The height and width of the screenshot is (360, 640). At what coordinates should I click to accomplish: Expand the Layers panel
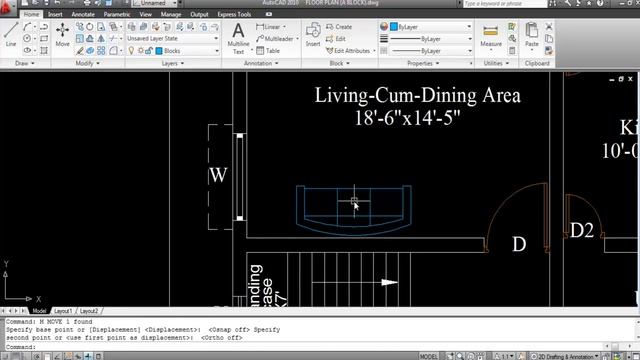coord(173,63)
